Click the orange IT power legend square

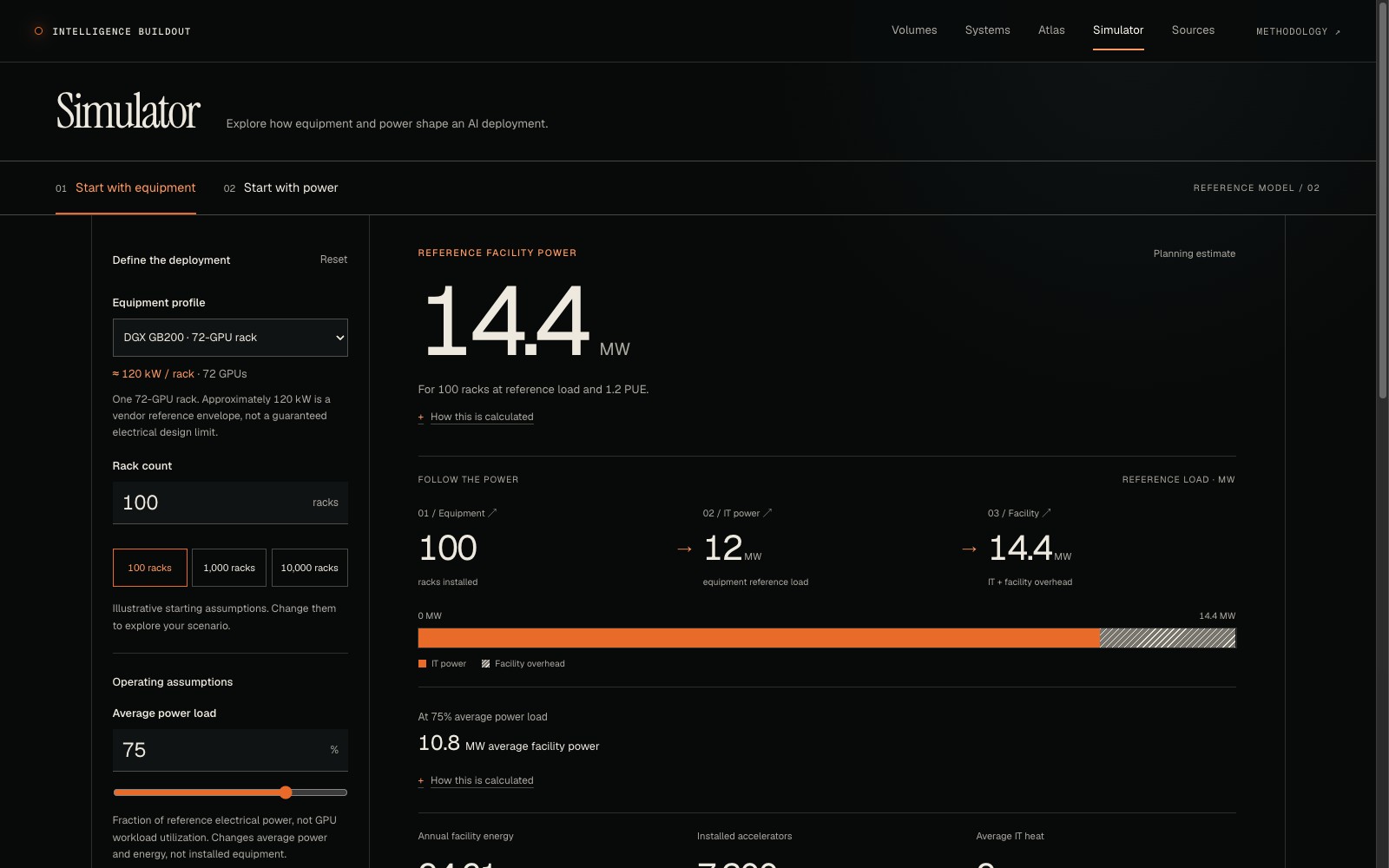[x=423, y=664]
